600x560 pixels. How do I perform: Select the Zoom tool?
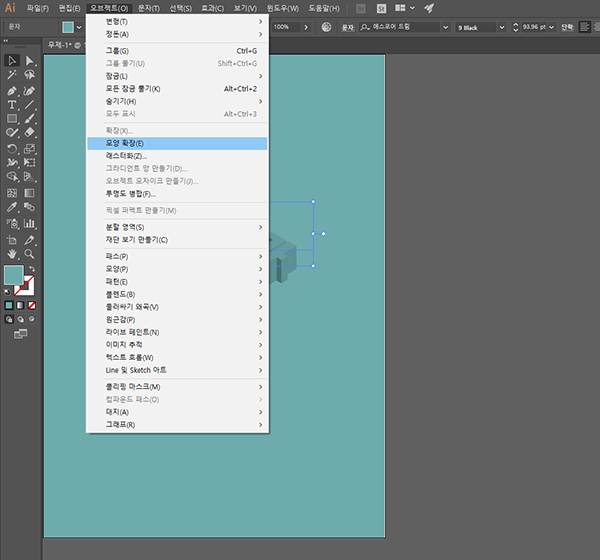pyautogui.click(x=29, y=254)
